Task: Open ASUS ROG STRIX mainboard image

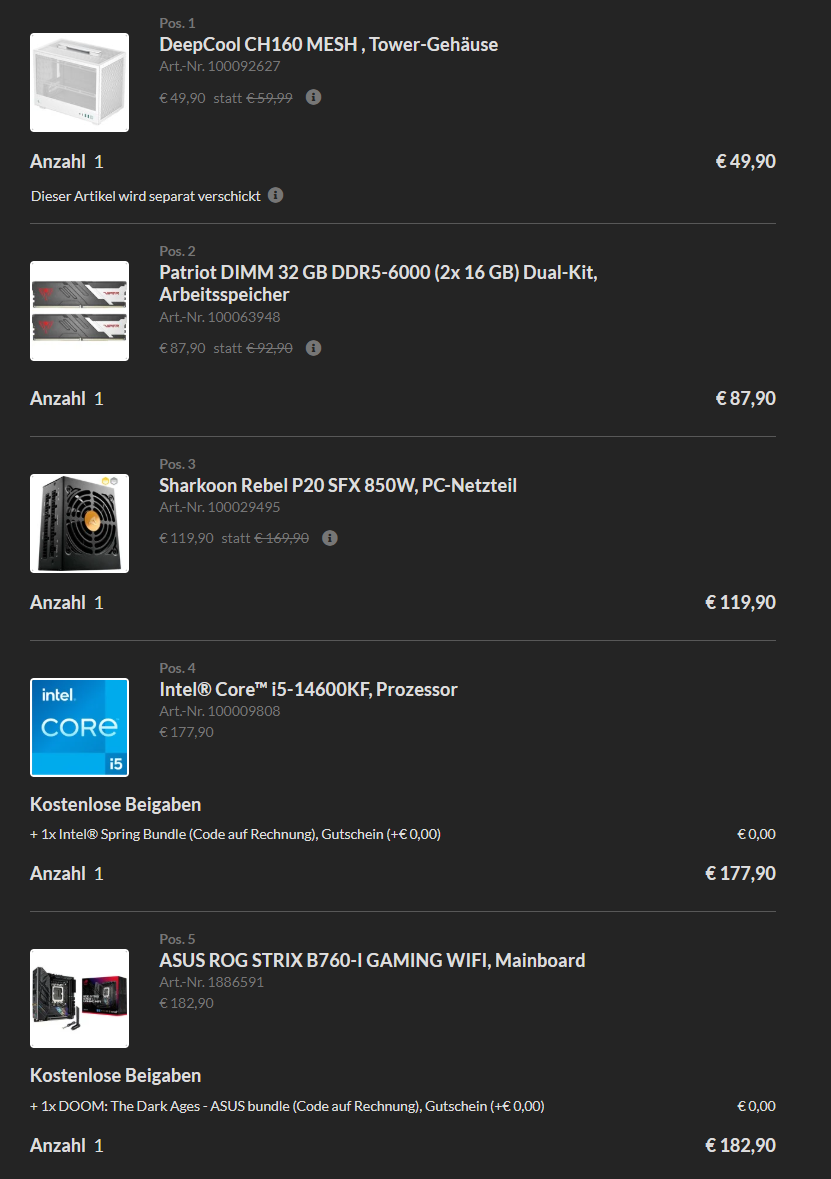Action: (x=80, y=999)
